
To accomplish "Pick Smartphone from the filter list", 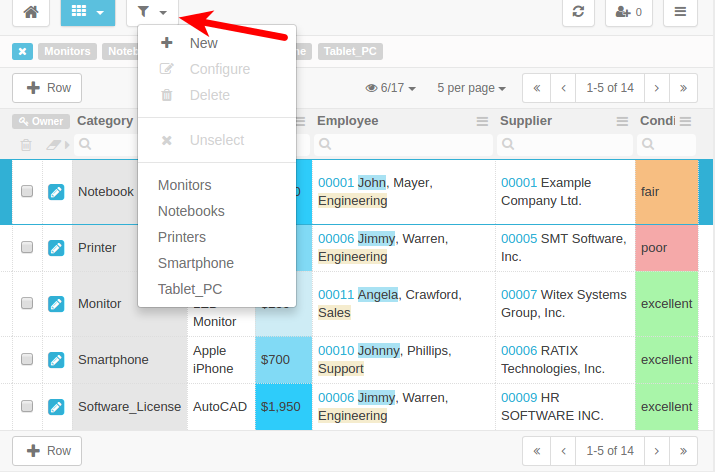I will click(217, 263).
